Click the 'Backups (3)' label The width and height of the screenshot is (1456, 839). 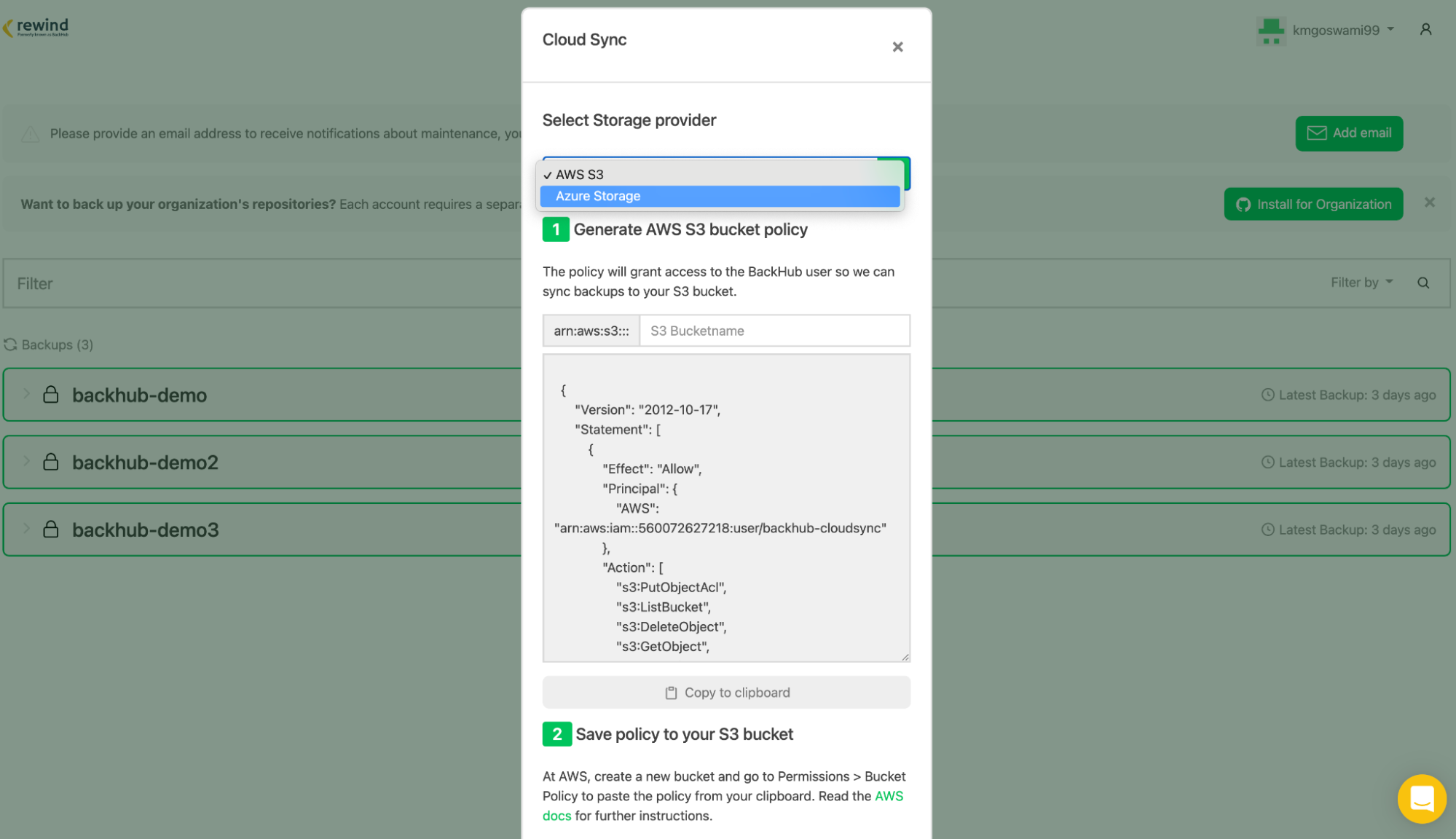tap(58, 344)
